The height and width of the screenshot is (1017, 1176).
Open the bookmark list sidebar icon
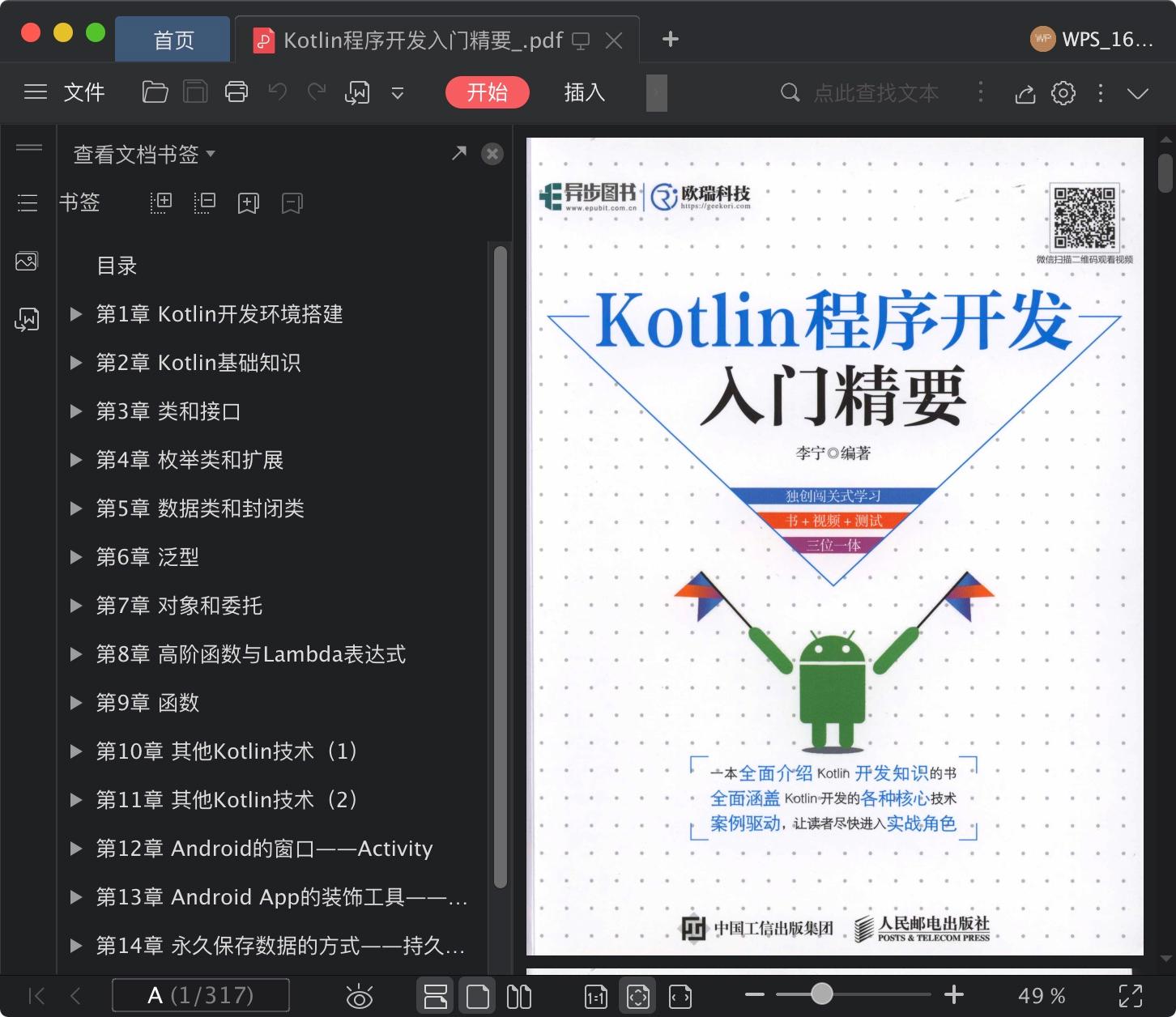(28, 202)
